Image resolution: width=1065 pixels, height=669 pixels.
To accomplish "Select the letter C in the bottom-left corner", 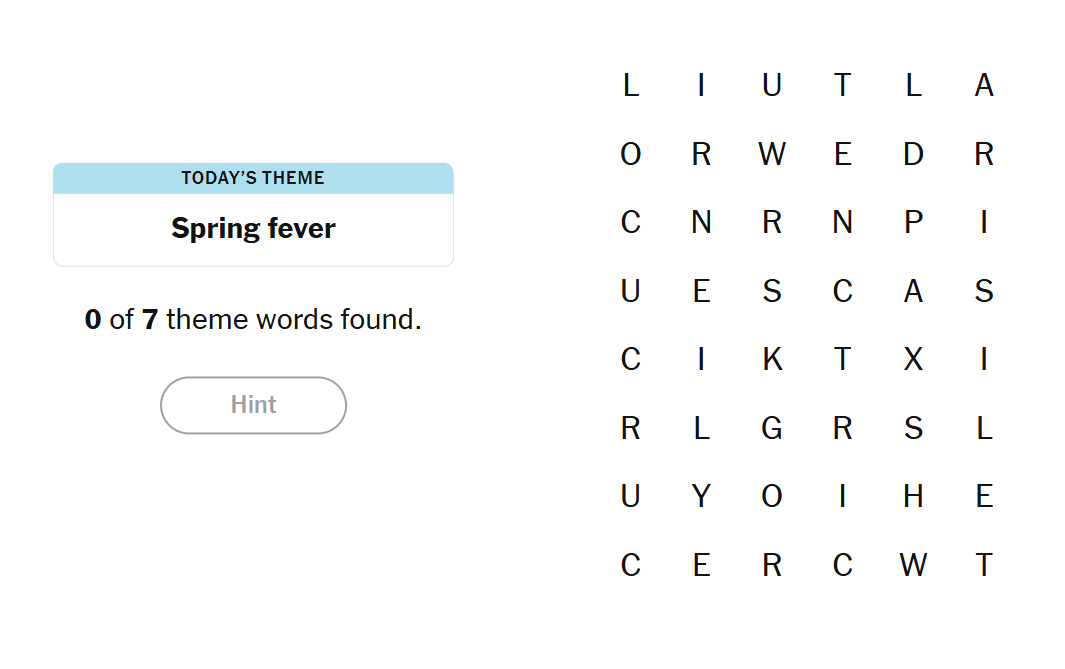I will (631, 564).
